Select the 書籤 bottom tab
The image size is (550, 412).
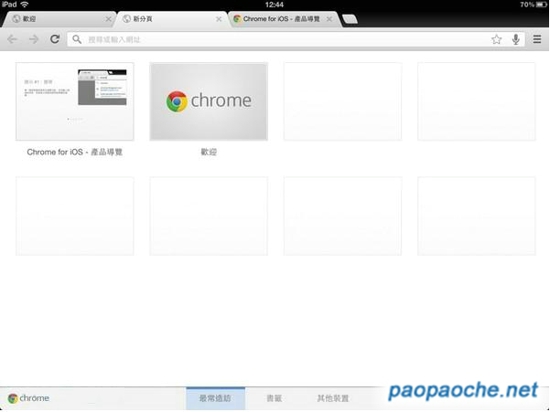click(274, 398)
